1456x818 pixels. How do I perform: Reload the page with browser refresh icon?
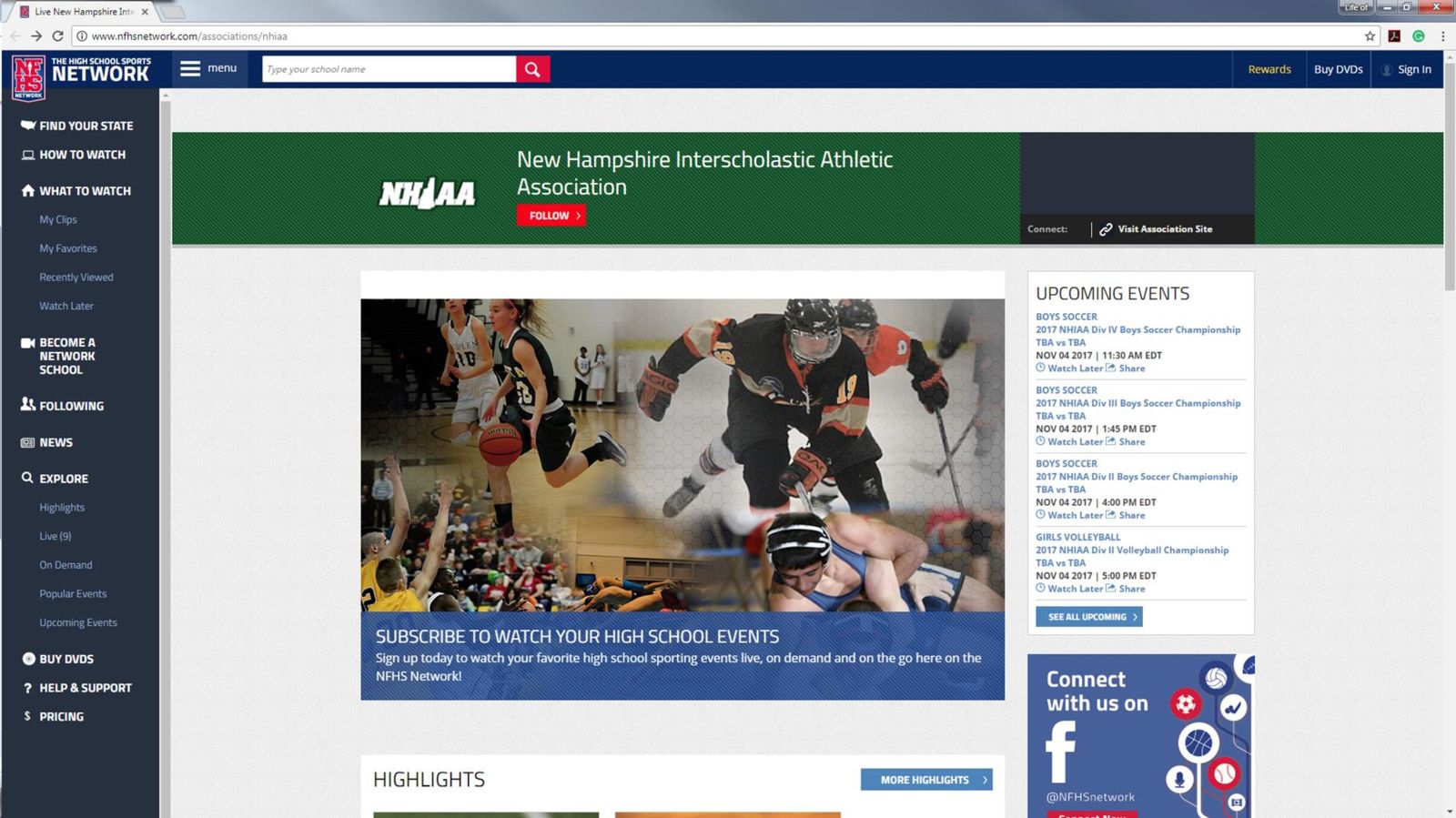click(x=57, y=36)
